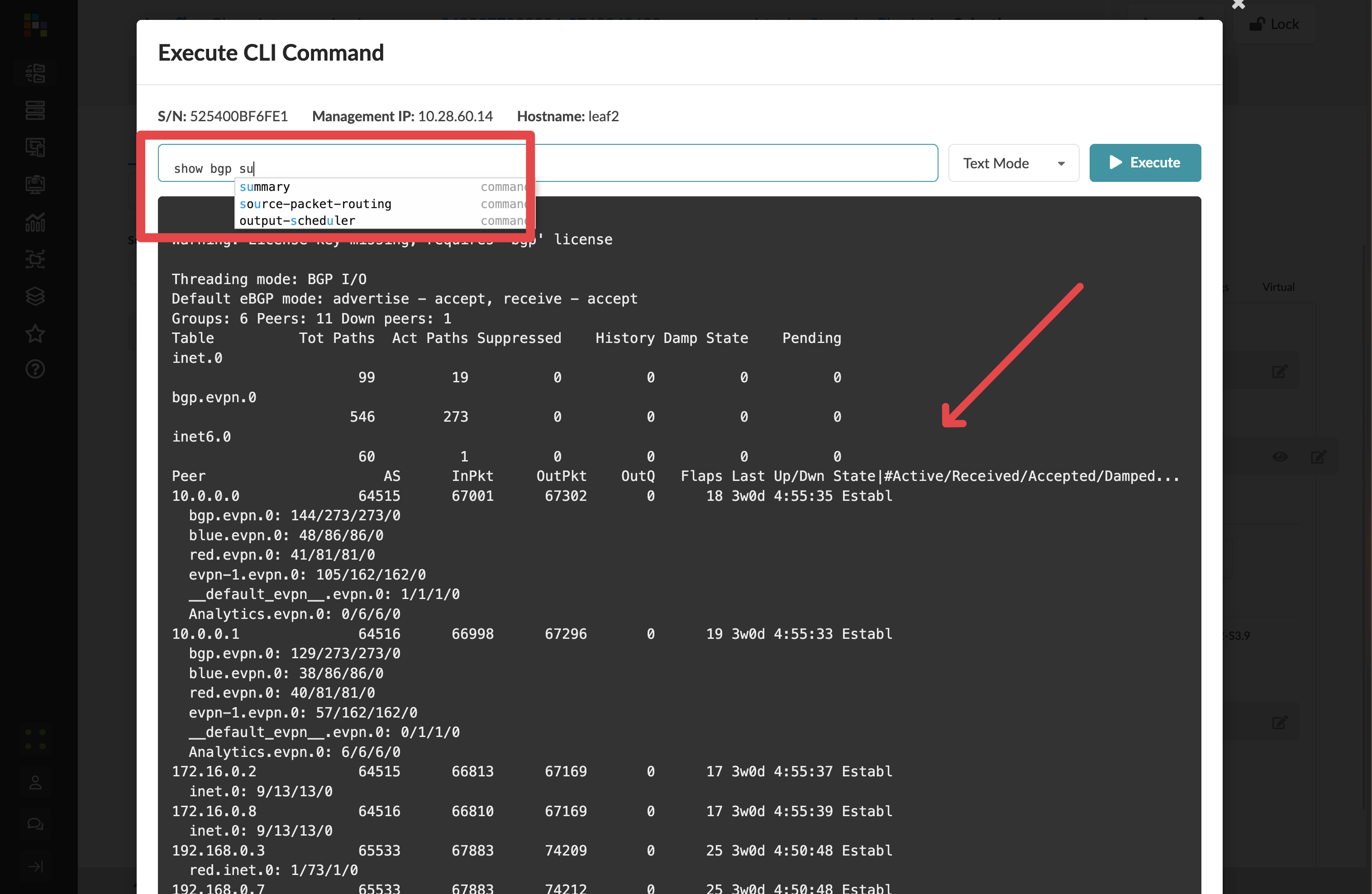This screenshot has height=894, width=1372.
Task: Toggle the Lock state at top right
Action: pyautogui.click(x=1275, y=24)
